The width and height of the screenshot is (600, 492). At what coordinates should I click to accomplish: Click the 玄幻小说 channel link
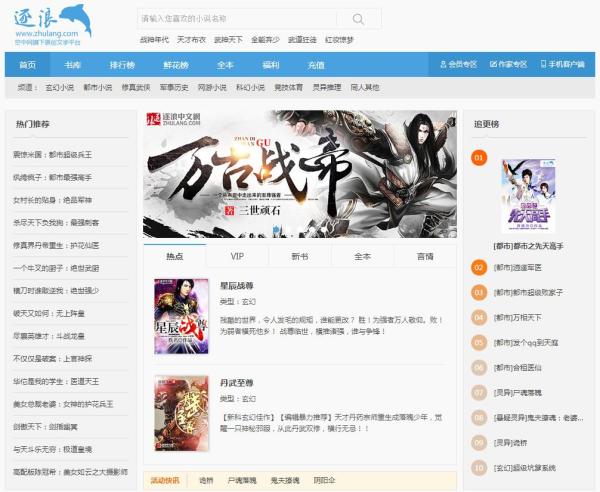pyautogui.click(x=59, y=88)
